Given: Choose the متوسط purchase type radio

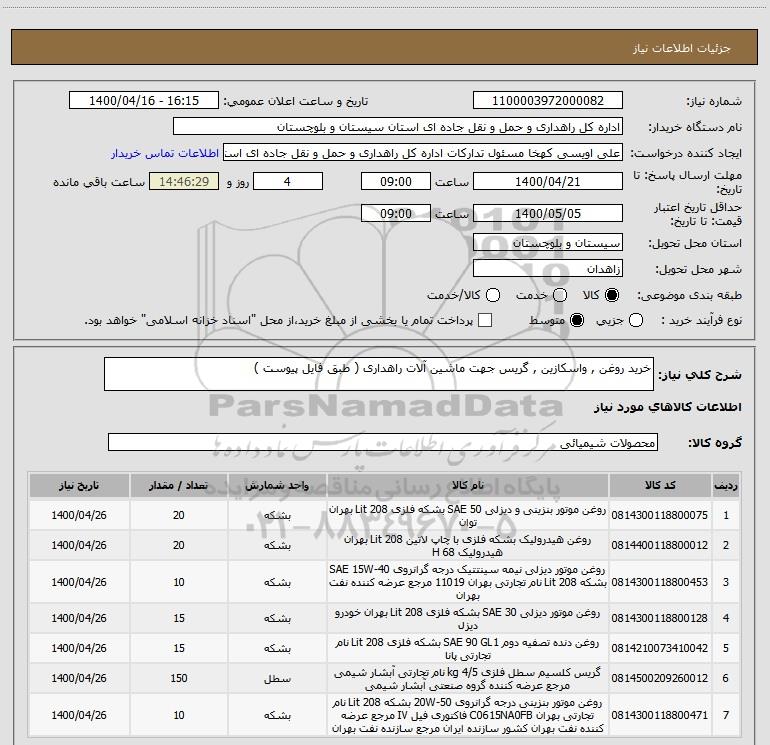Looking at the screenshot, I should click(x=577, y=320).
